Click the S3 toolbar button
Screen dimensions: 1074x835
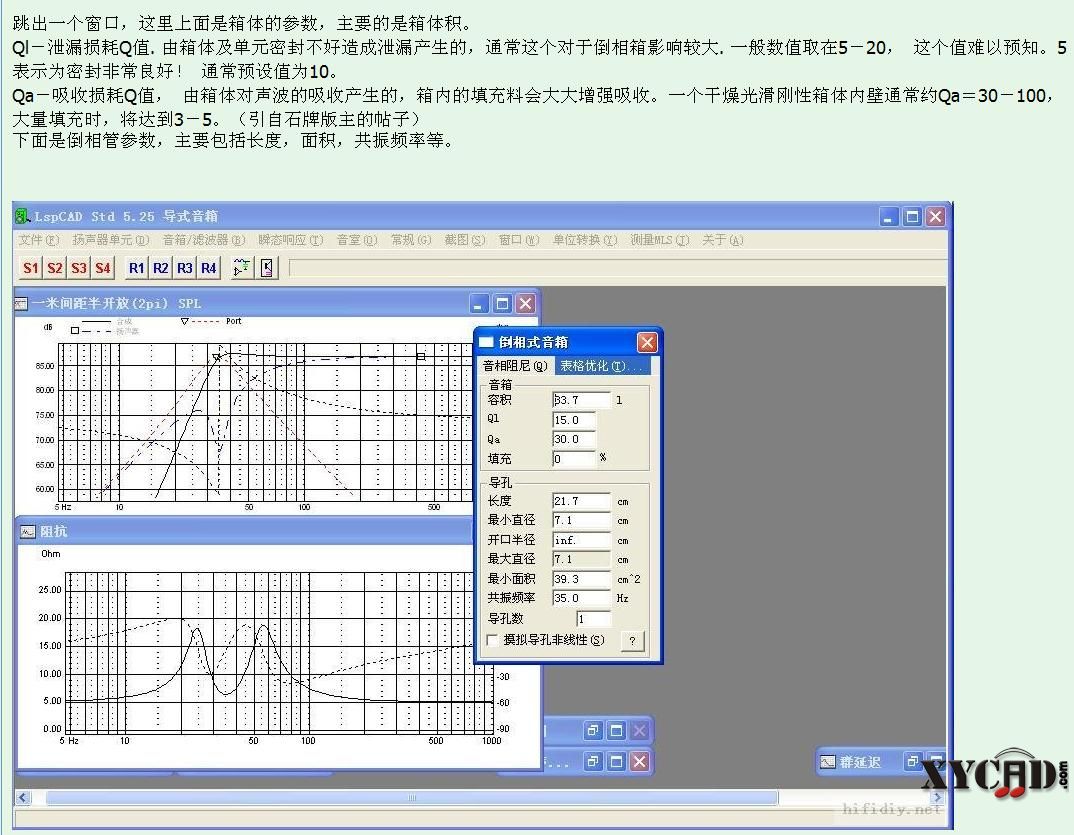[x=79, y=268]
